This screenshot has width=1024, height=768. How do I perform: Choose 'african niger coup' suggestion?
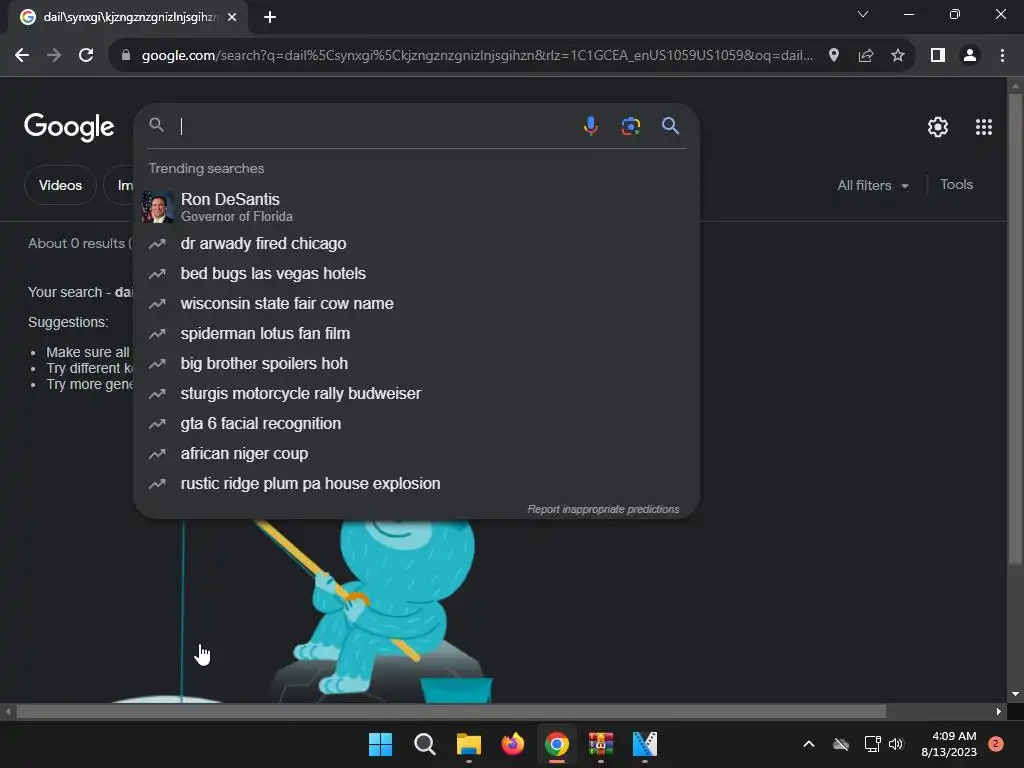click(416, 454)
